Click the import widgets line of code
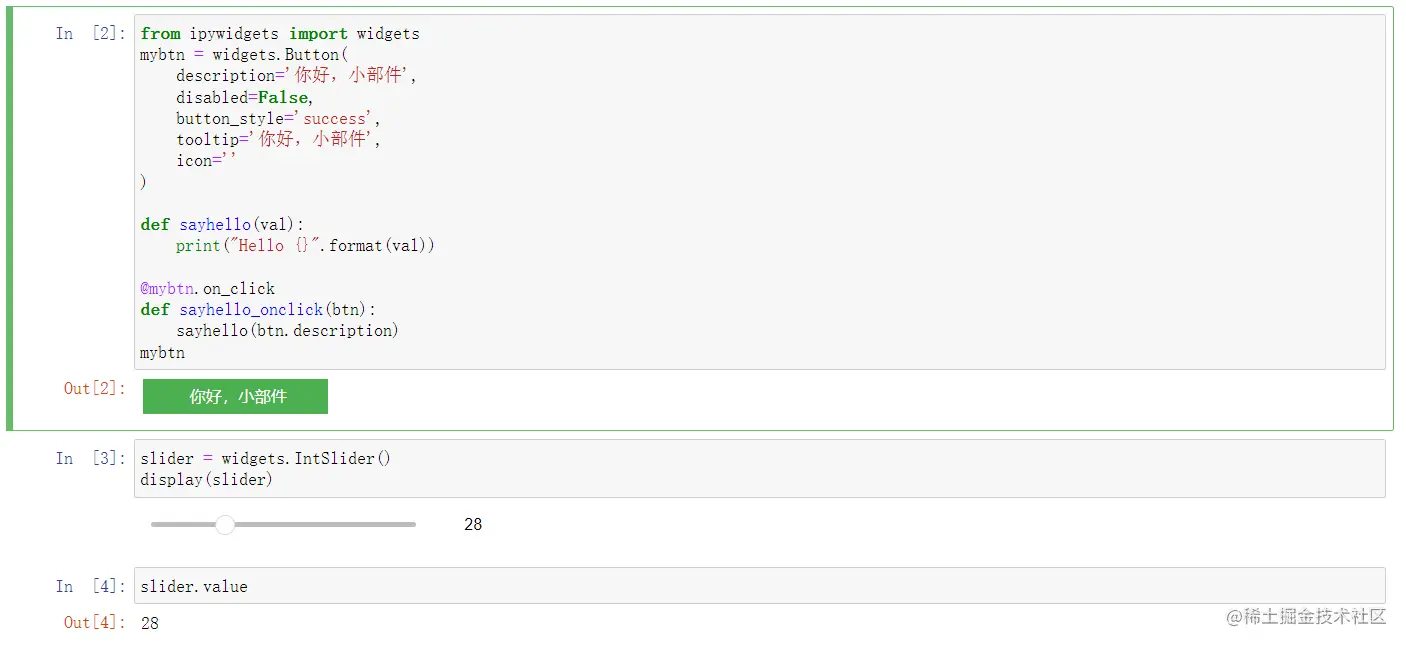The height and width of the screenshot is (646, 1406). [x=279, y=33]
